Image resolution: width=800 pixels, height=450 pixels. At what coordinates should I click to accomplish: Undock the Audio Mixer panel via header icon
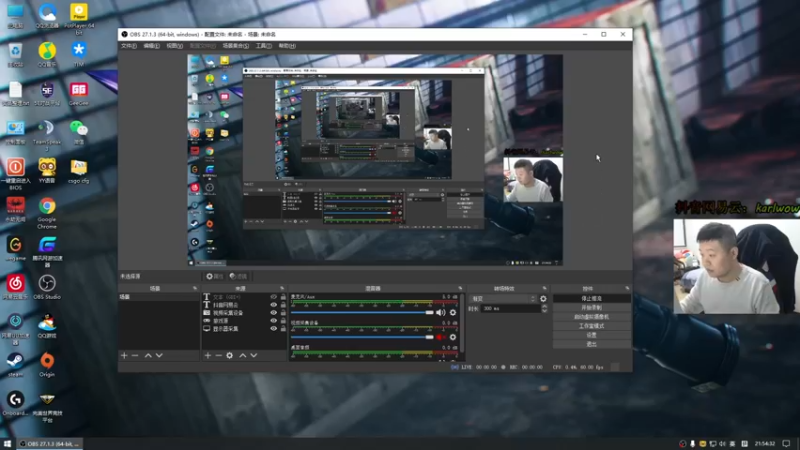click(460, 288)
